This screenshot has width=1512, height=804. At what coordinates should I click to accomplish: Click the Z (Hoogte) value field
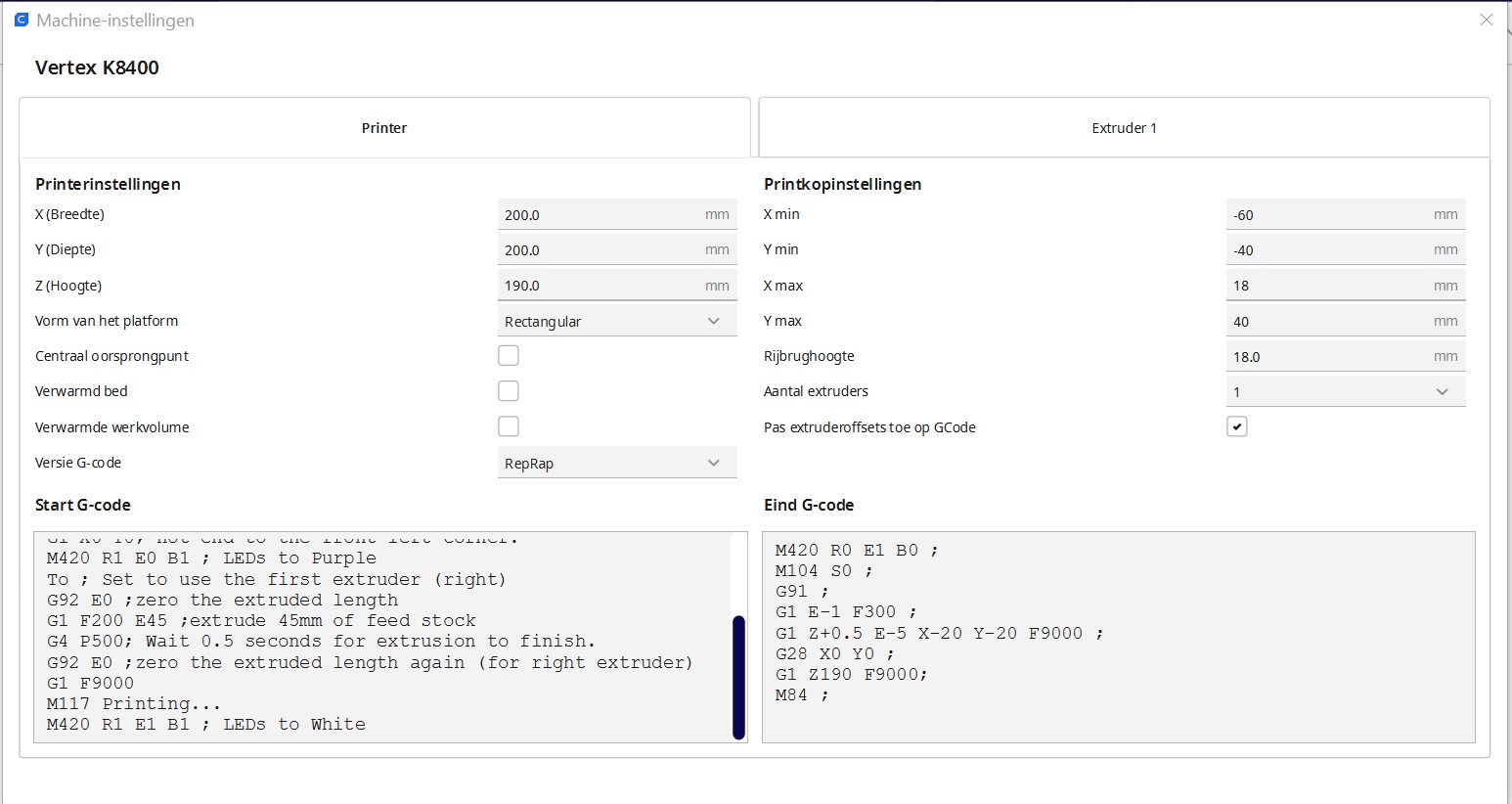(617, 286)
